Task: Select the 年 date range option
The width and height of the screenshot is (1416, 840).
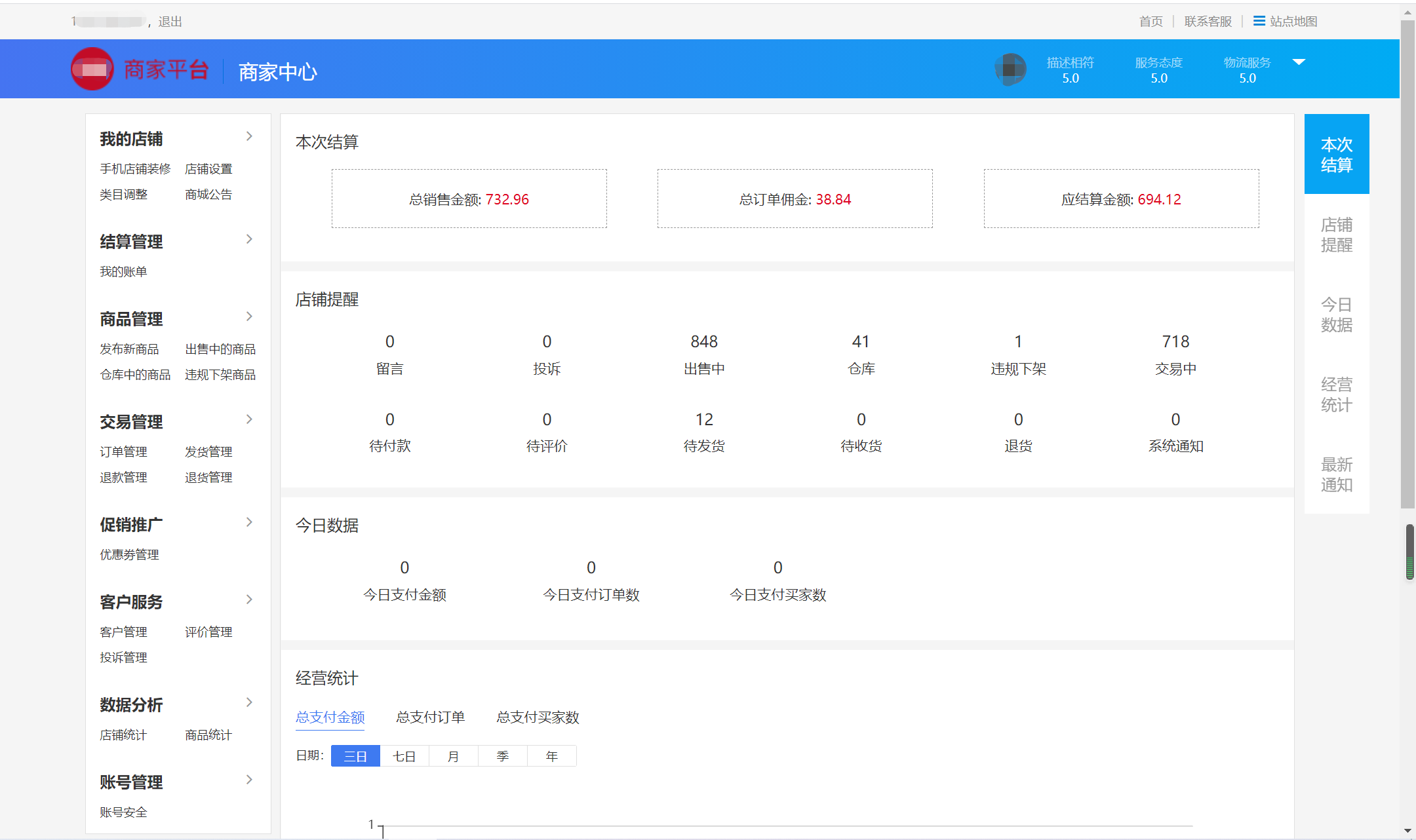Action: 552,756
